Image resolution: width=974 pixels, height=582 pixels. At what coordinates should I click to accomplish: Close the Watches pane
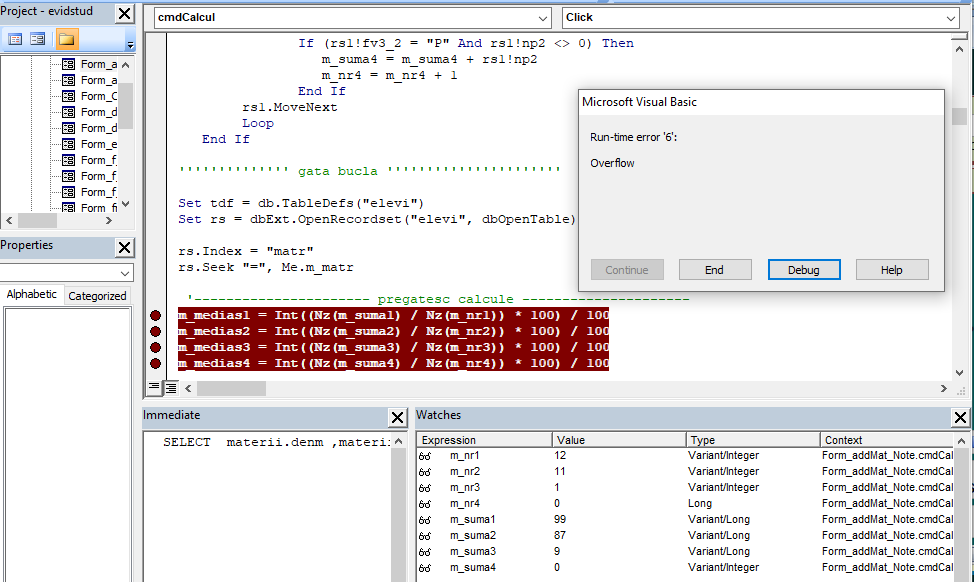click(x=960, y=417)
